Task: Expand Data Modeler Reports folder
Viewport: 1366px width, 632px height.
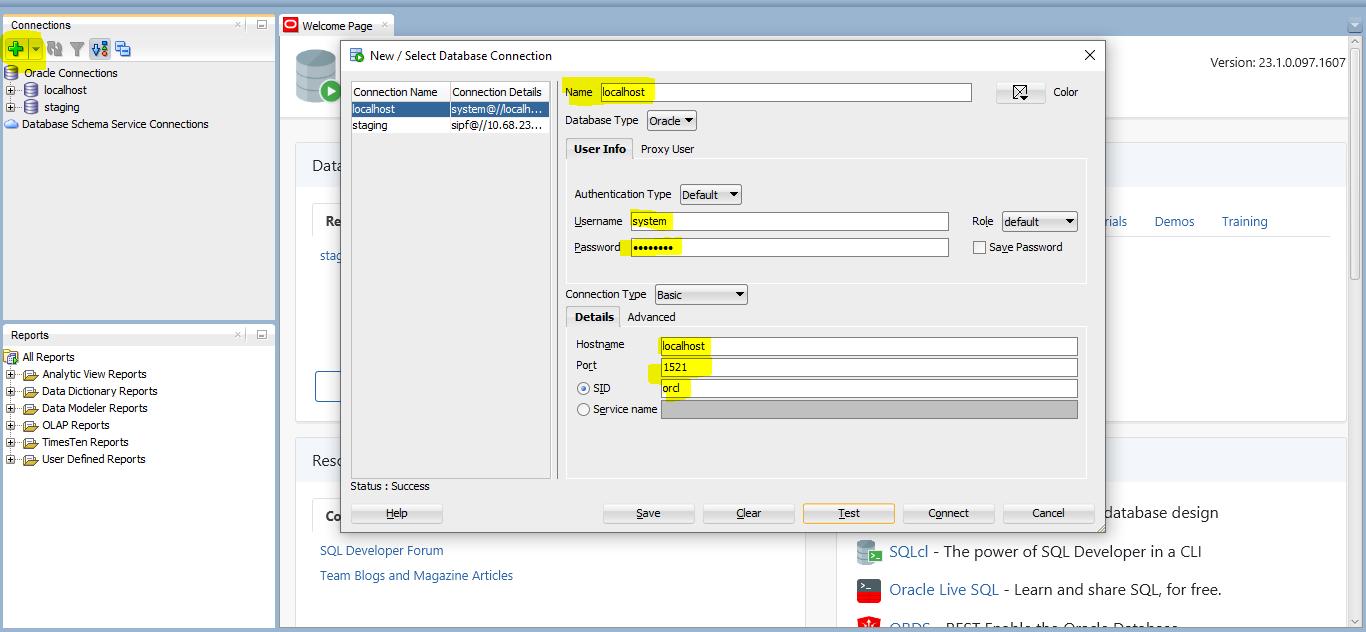Action: coord(11,408)
